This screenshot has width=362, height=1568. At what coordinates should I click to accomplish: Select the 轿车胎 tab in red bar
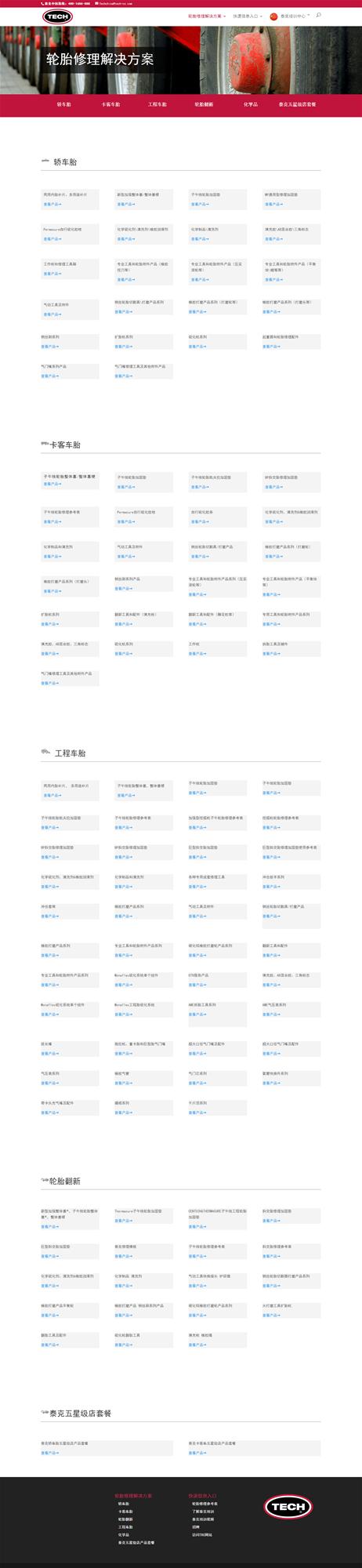click(63, 104)
